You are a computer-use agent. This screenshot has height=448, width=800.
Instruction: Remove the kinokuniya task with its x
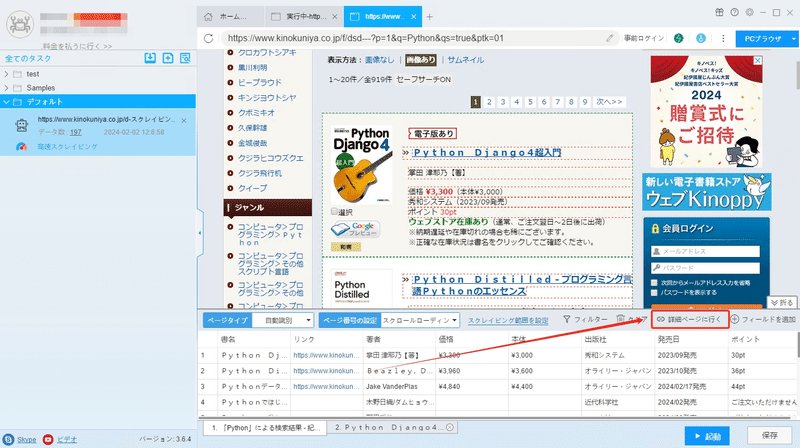(x=184, y=120)
